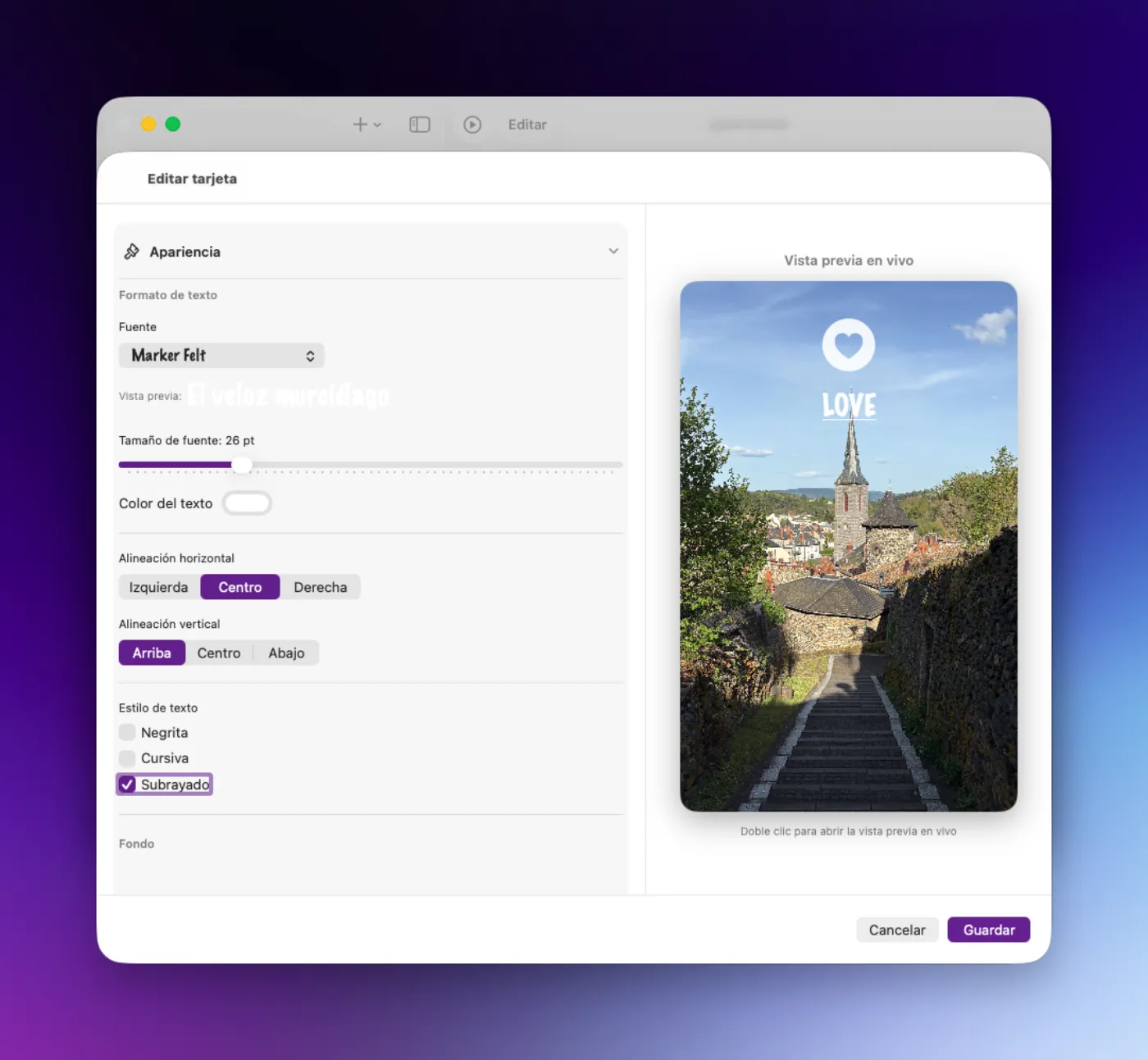Select Arriba vertical alignment
Image resolution: width=1148 pixels, height=1060 pixels.
[152, 653]
